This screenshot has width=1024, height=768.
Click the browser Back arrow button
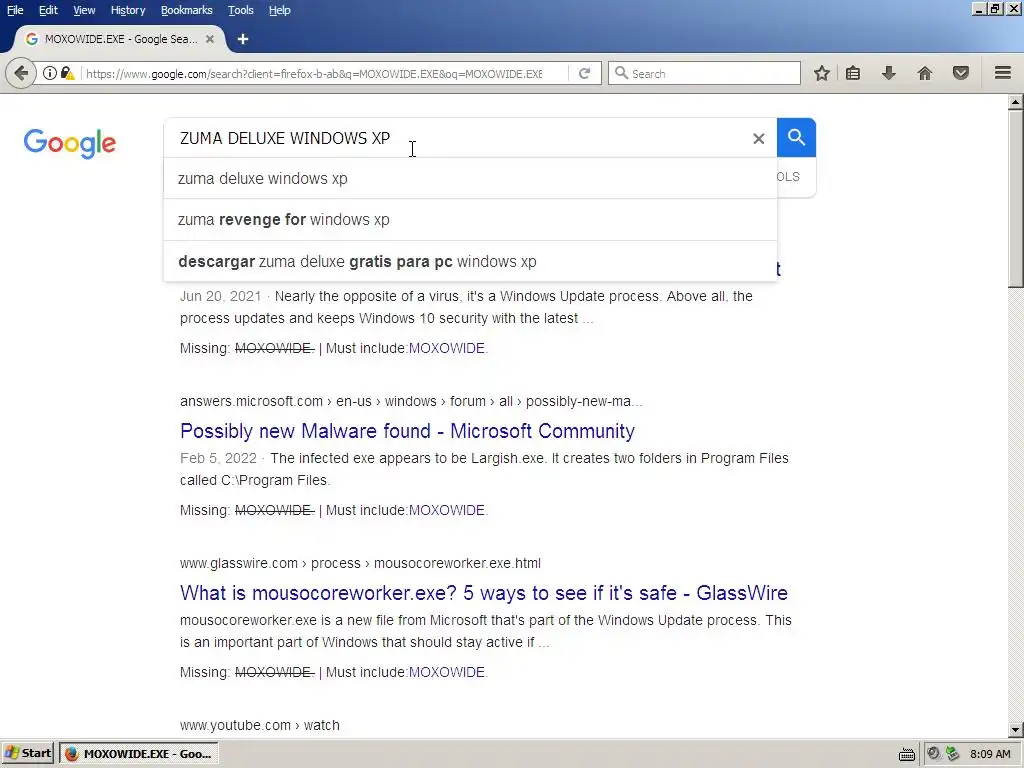[x=20, y=73]
